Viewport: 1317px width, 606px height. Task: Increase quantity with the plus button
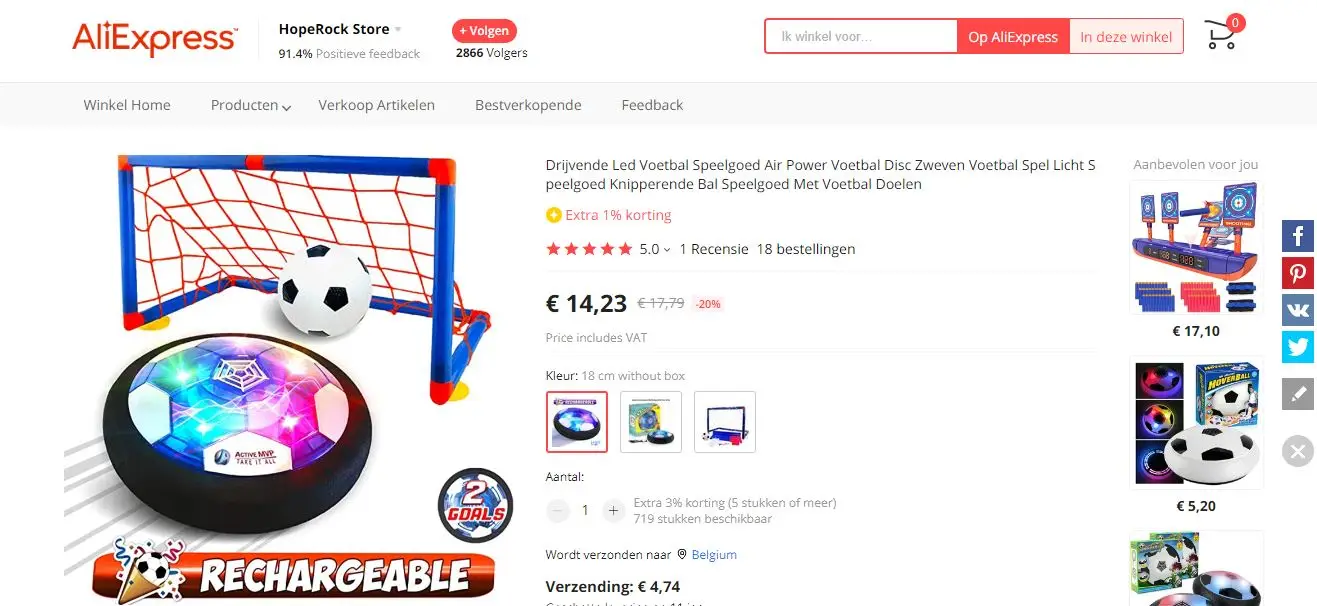(x=614, y=511)
